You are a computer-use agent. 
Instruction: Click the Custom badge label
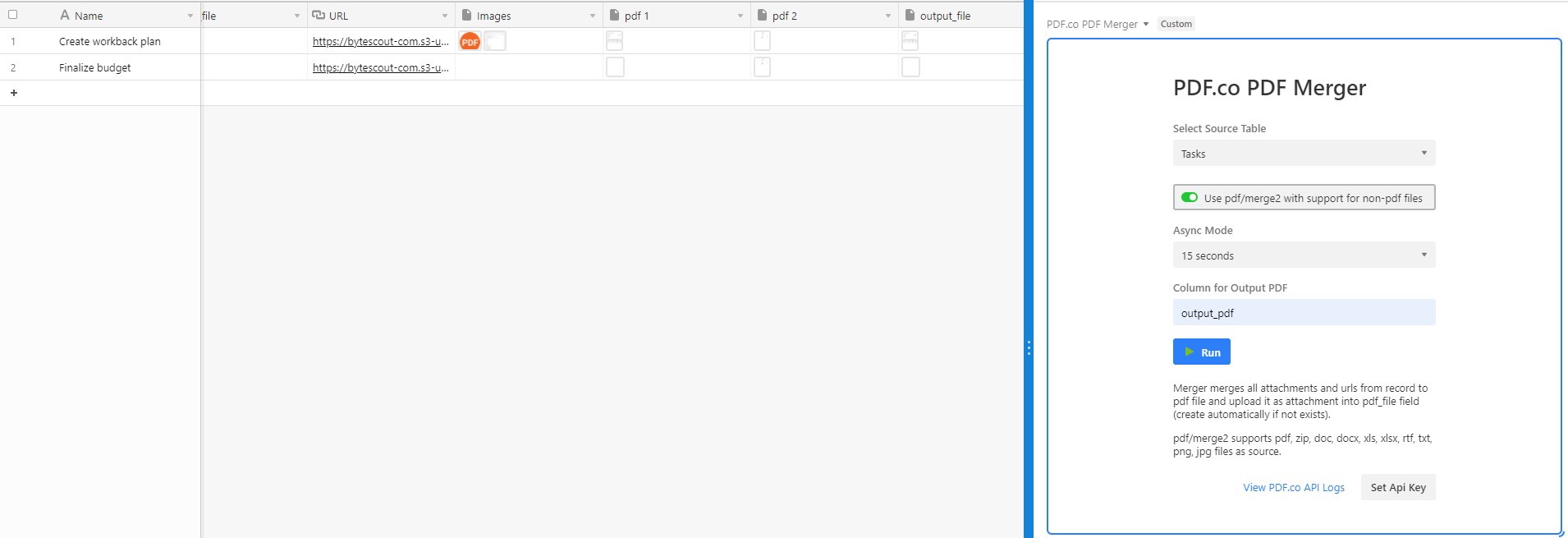pos(1176,24)
